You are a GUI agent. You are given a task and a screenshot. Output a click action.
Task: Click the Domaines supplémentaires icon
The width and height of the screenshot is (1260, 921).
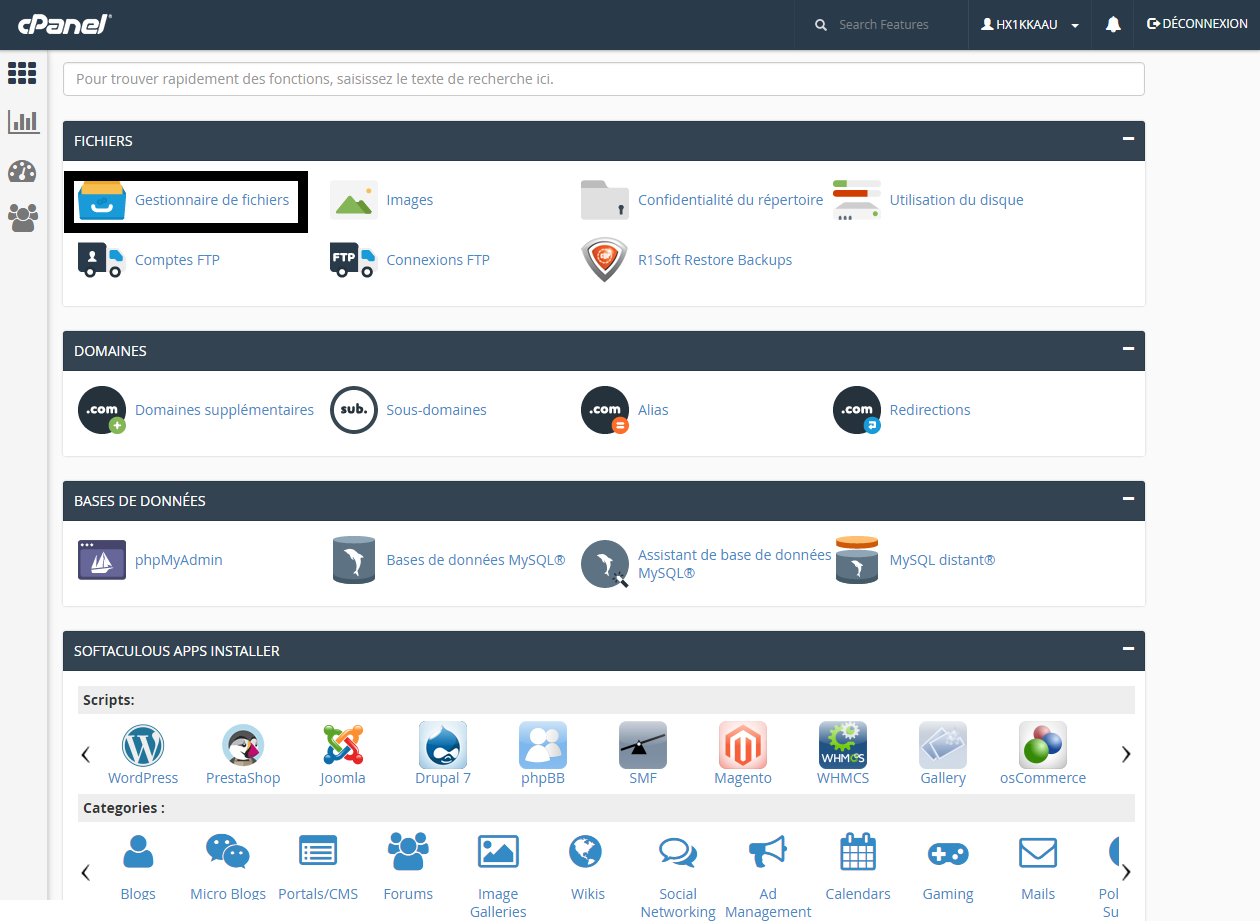pos(102,410)
